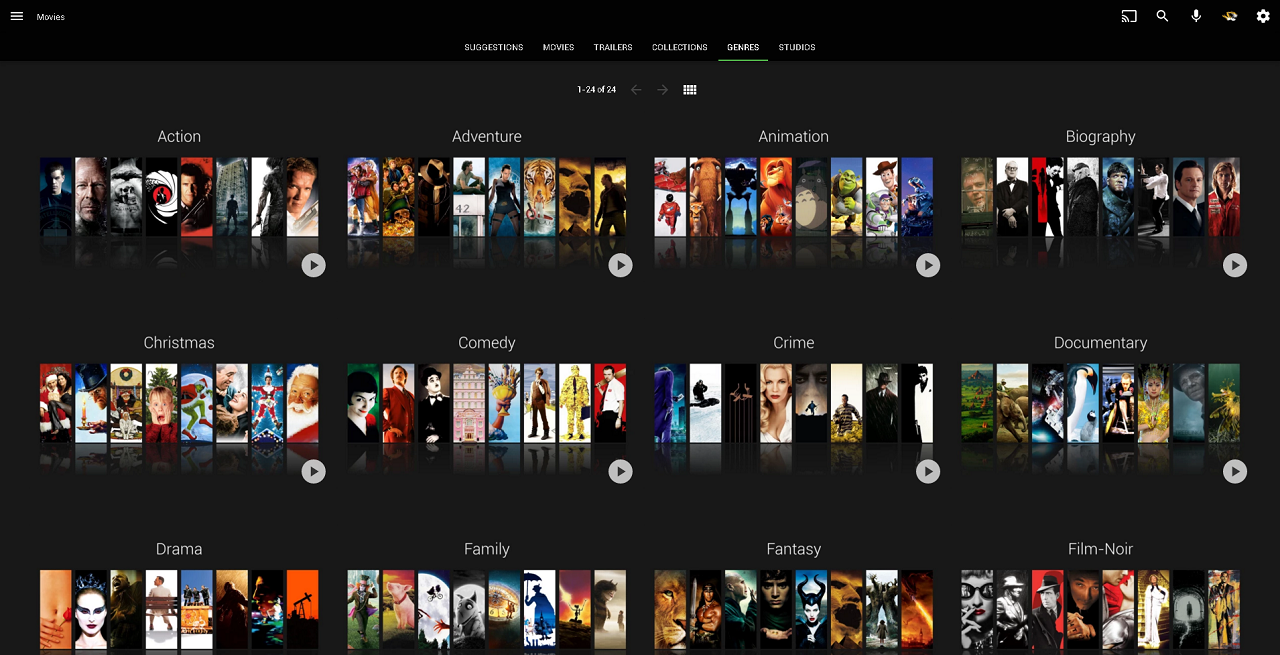Click the next page arrow
The image size is (1280, 655).
[662, 89]
